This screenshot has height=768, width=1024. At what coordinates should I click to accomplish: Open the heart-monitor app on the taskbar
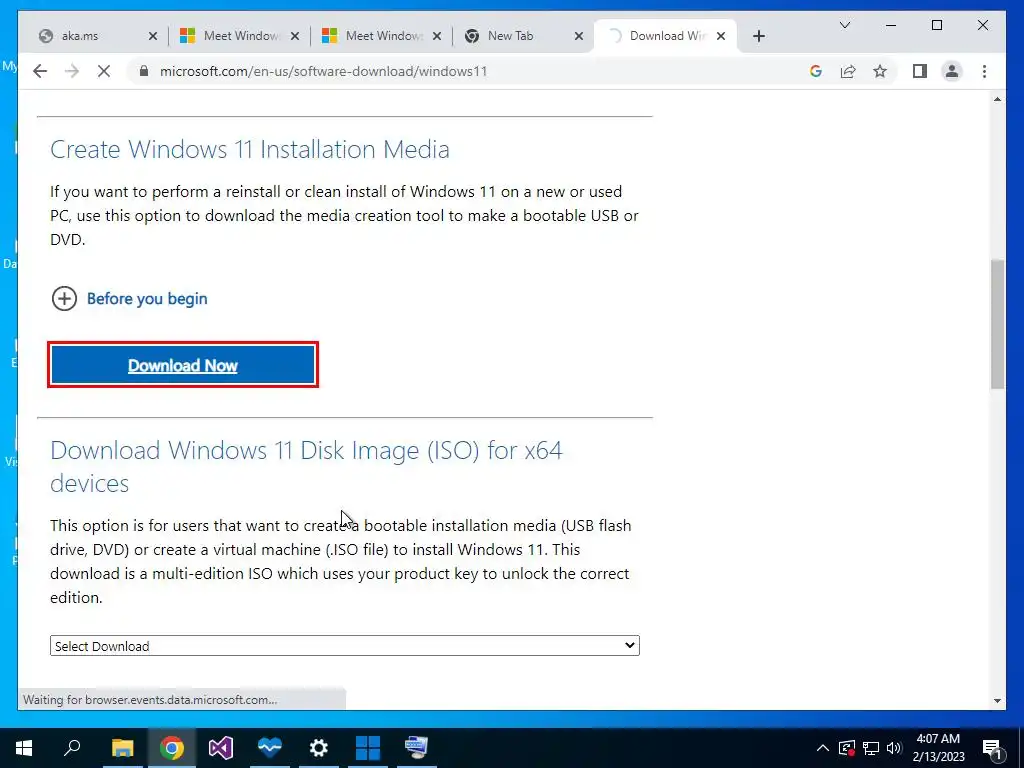tap(270, 748)
